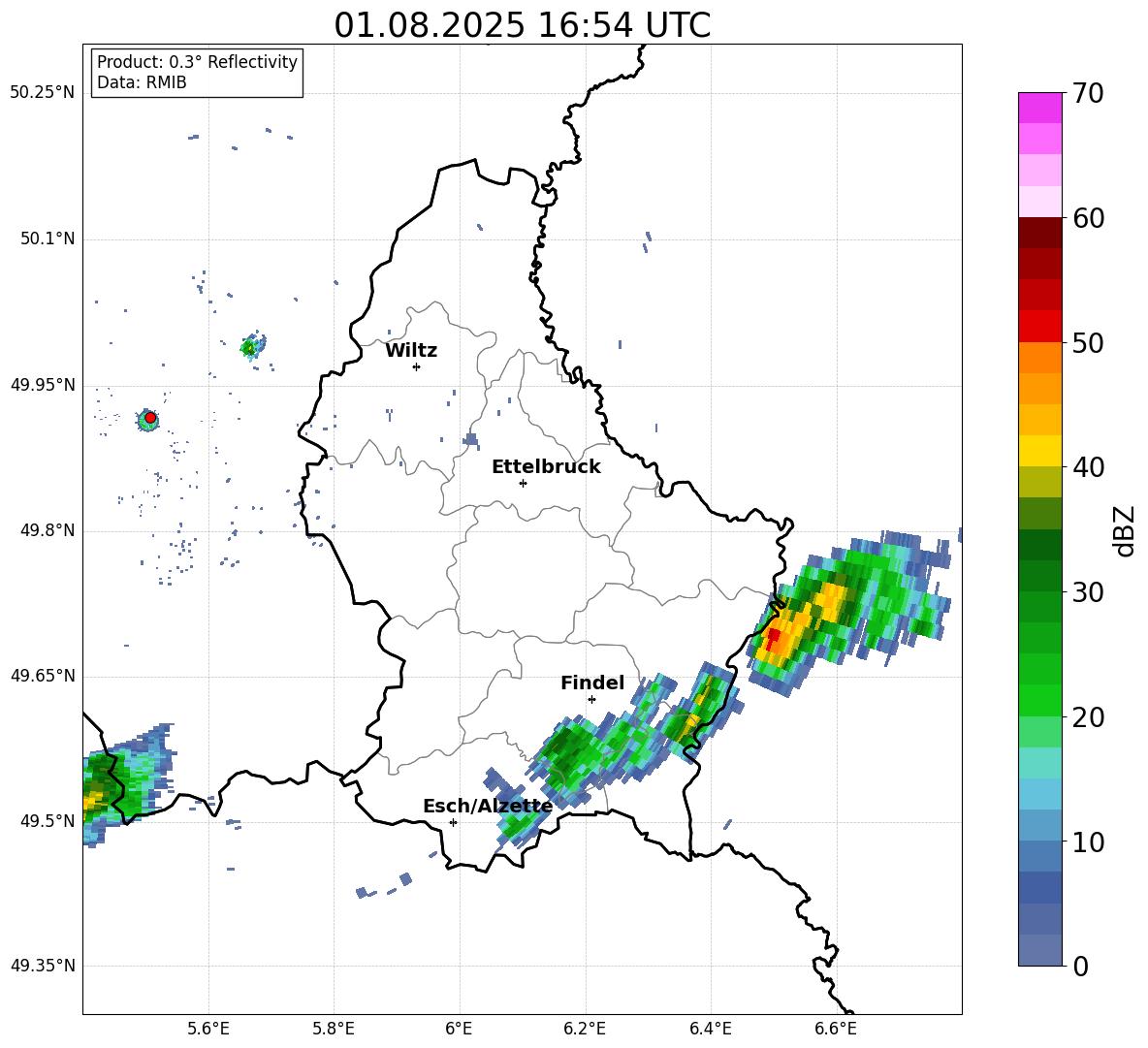1148x1048 pixels.
Task: Click the 5.6°E longitude label
Action: 208,1029
